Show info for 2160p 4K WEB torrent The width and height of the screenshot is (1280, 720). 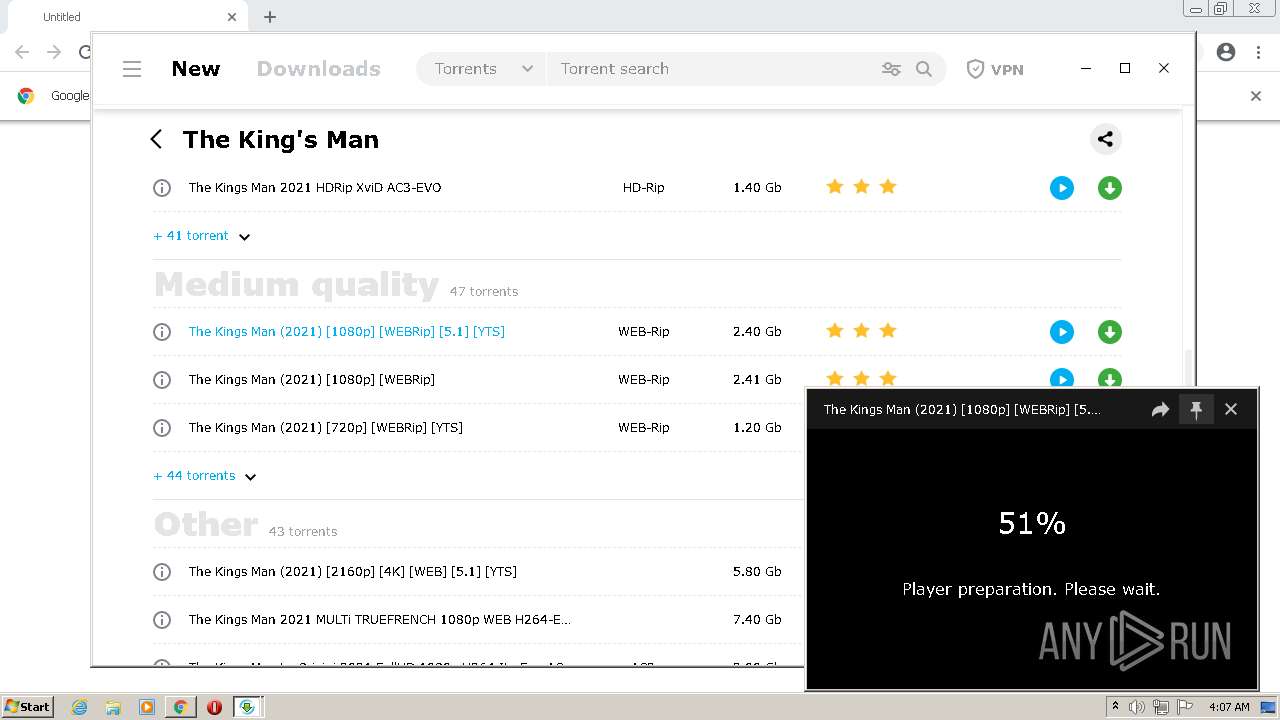point(162,572)
